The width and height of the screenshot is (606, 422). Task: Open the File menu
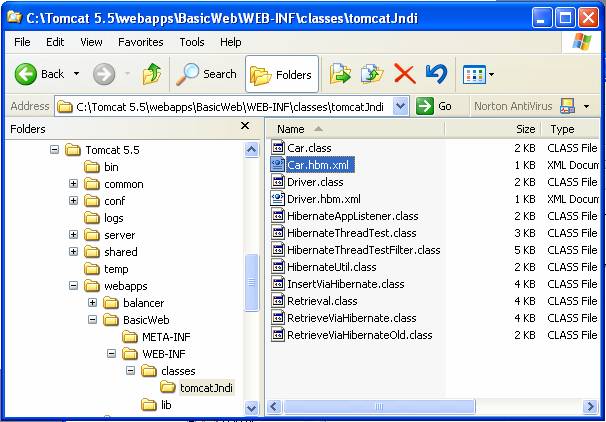[22, 42]
